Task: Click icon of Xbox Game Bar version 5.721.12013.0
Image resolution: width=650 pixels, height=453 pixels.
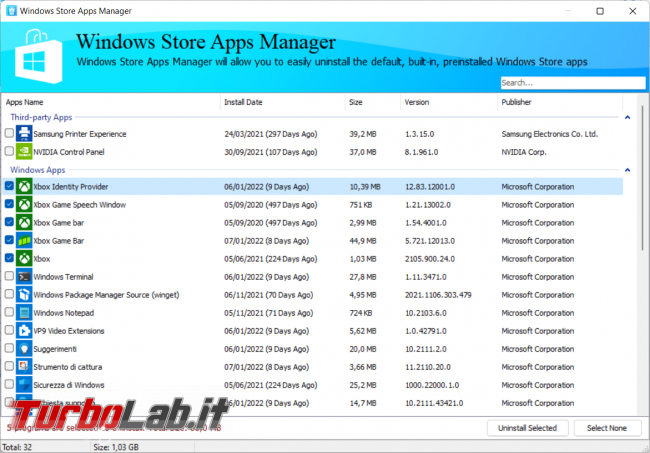Action: click(x=24, y=240)
